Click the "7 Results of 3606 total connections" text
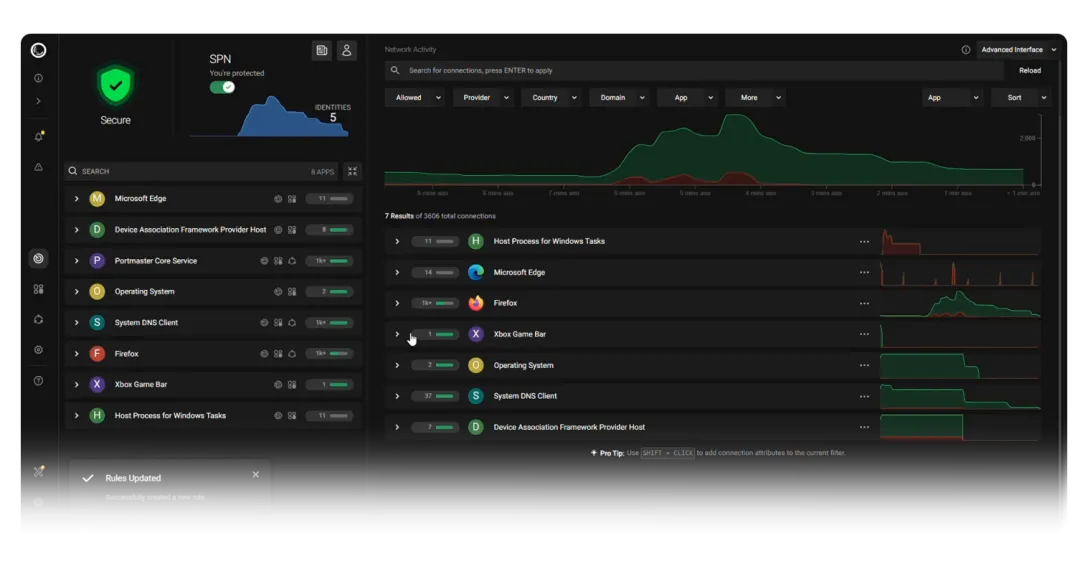 coord(440,216)
